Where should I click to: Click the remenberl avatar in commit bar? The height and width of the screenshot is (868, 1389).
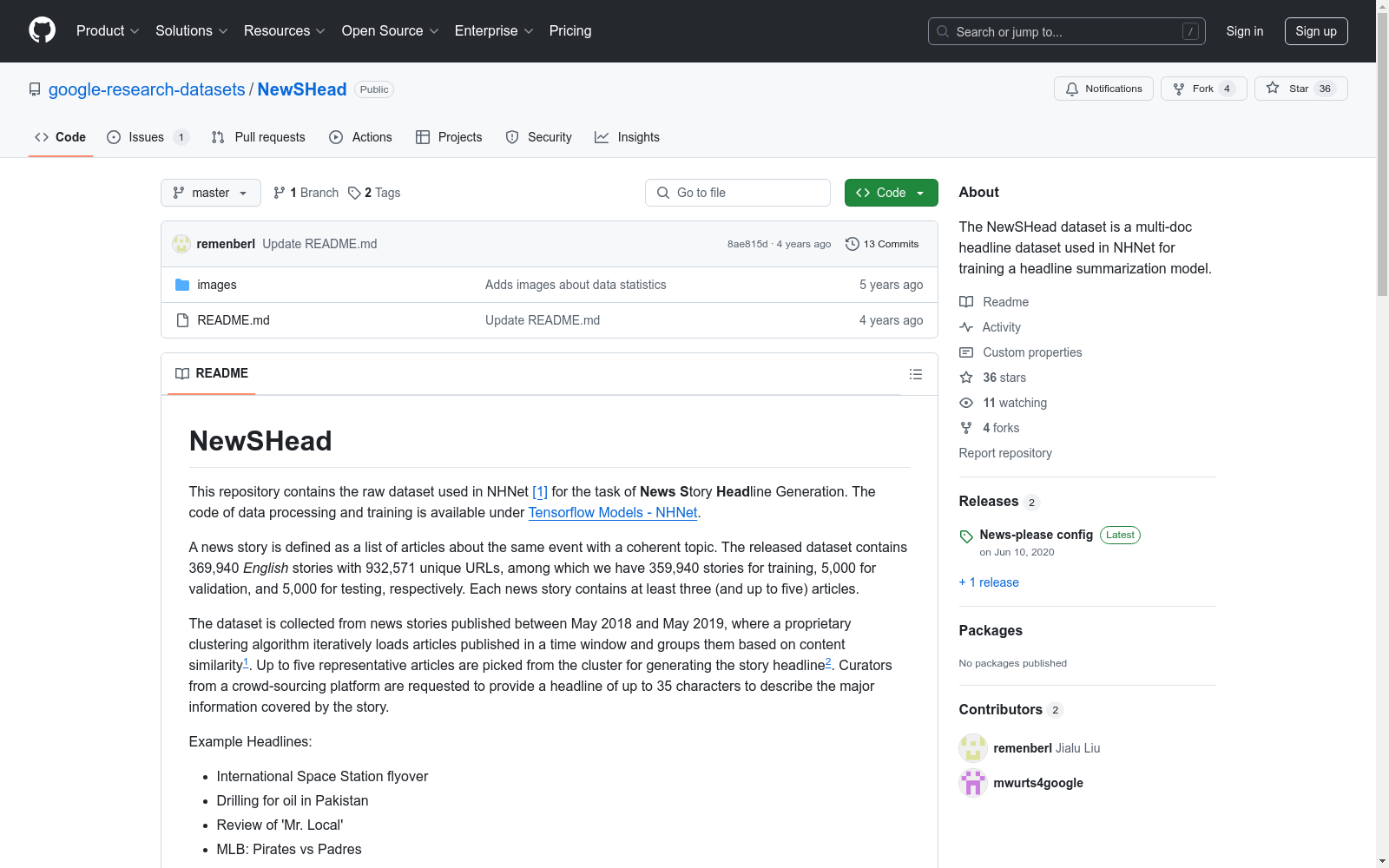(181, 244)
